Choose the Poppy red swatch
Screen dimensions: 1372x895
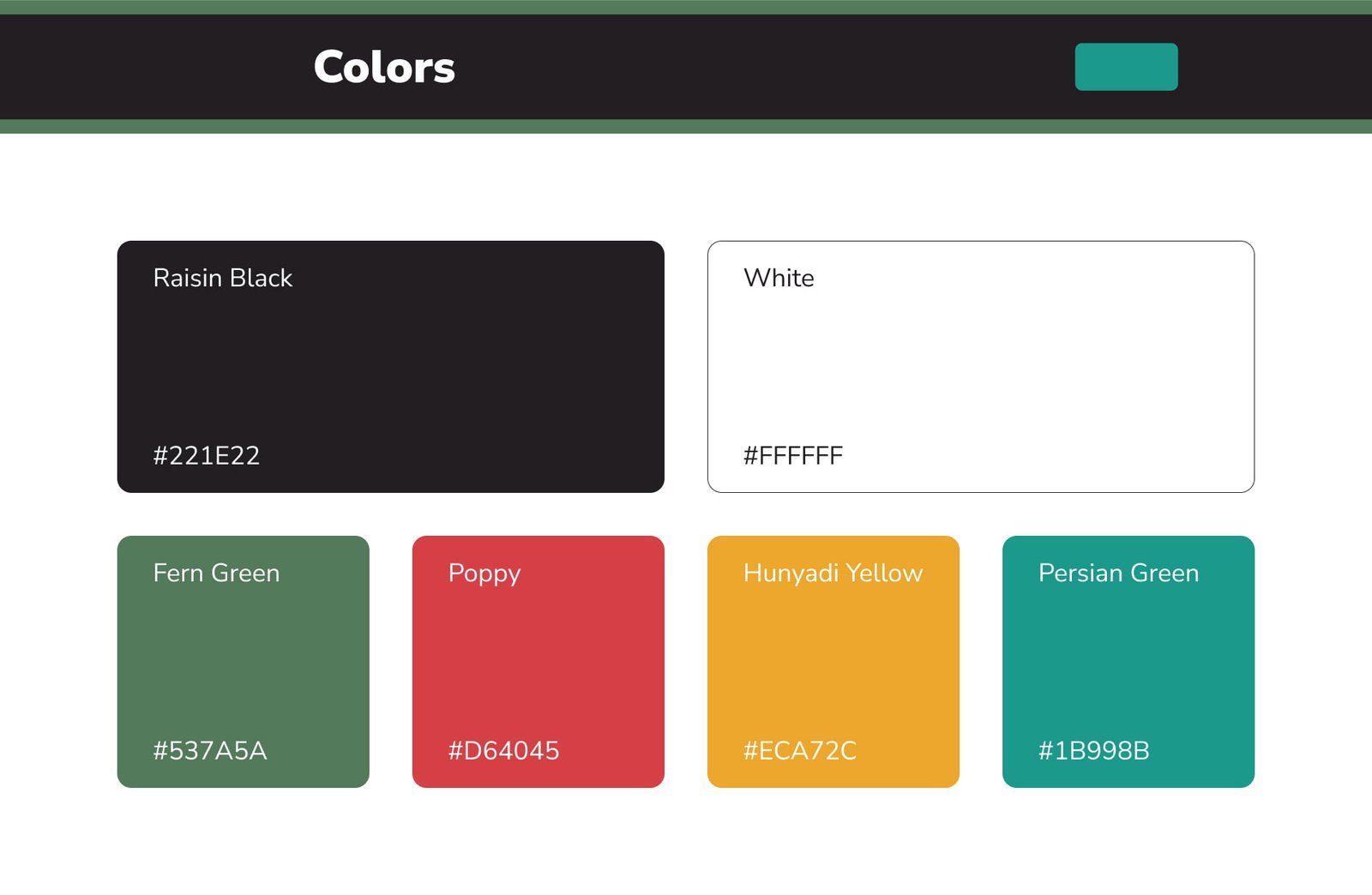[538, 661]
